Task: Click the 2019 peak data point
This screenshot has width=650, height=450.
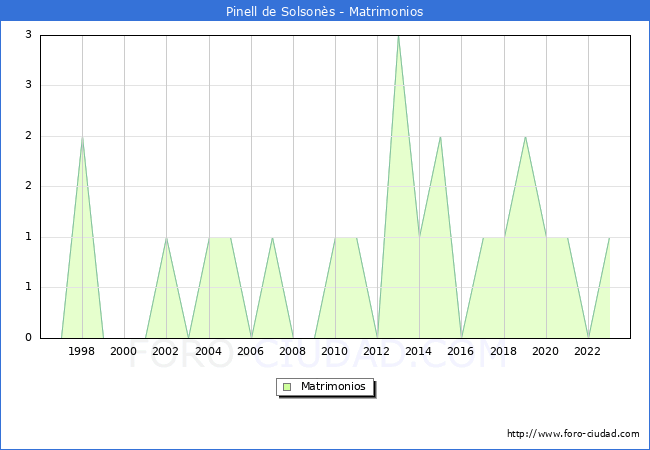Action: tap(525, 137)
